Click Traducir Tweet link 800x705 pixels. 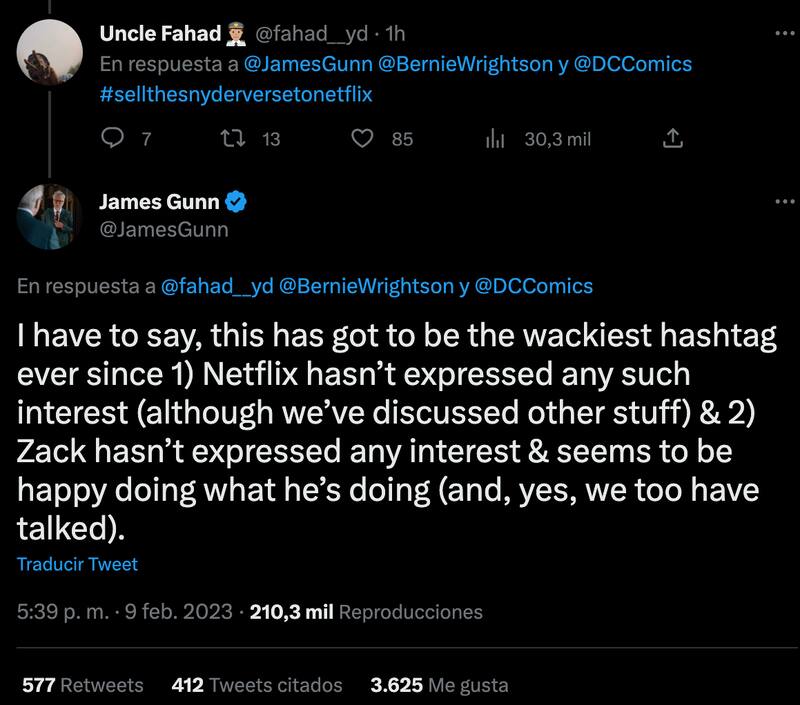tap(77, 564)
